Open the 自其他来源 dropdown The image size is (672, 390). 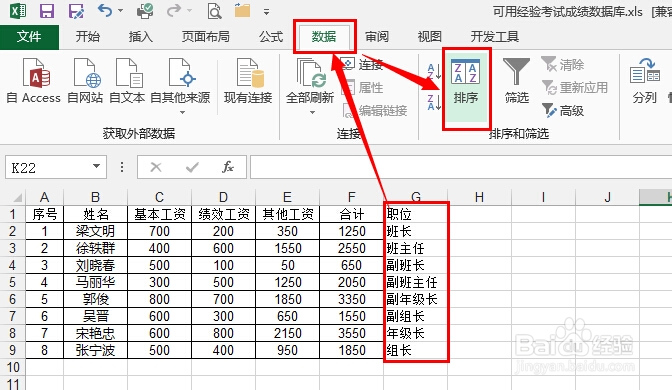point(180,86)
